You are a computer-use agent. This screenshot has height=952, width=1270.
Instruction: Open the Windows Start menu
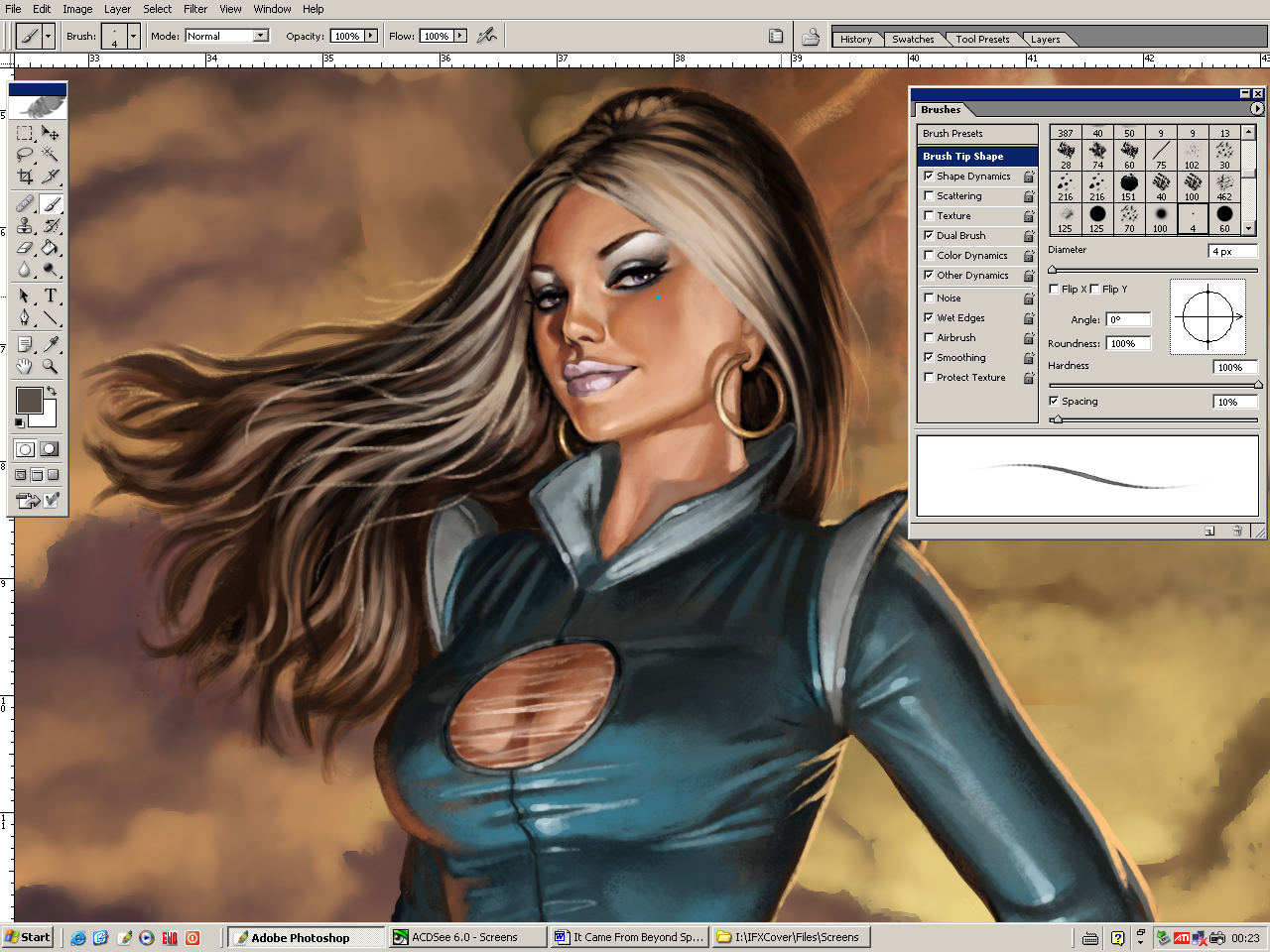pos(28,937)
